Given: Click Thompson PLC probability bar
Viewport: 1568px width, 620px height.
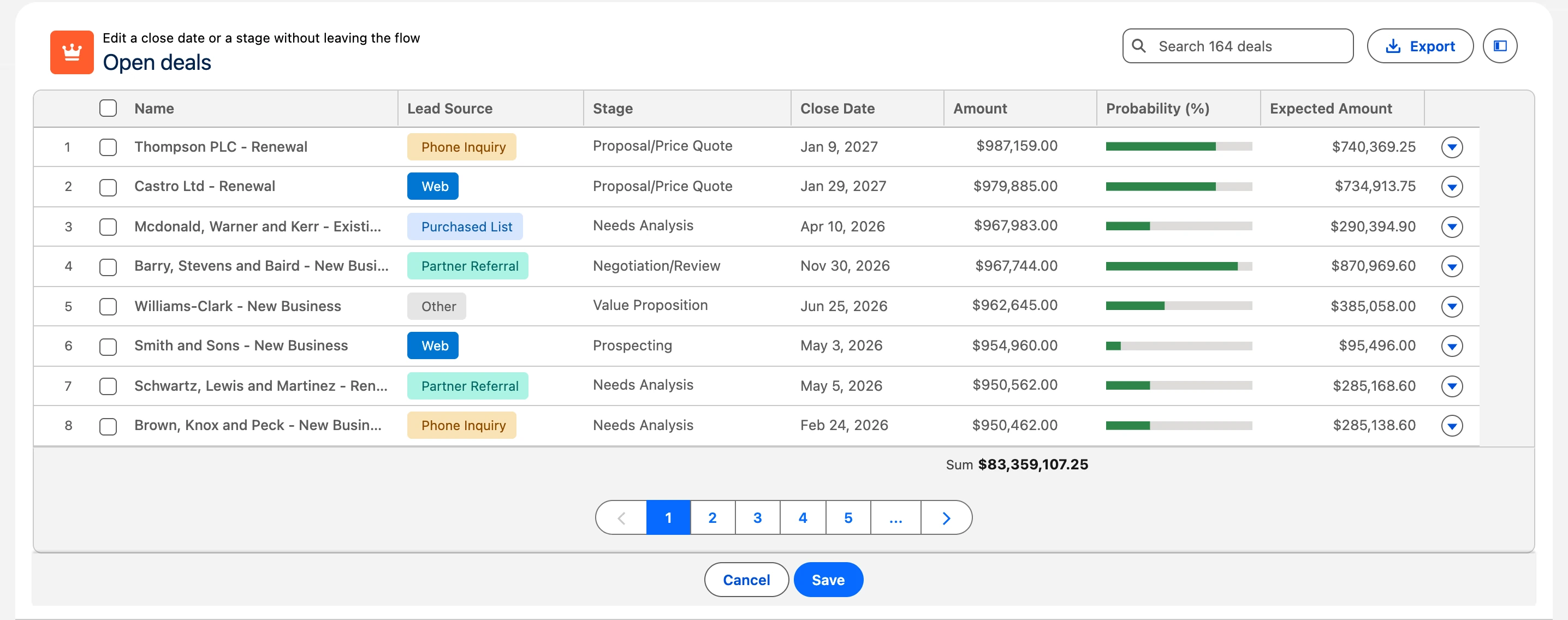Looking at the screenshot, I should coord(1178,147).
